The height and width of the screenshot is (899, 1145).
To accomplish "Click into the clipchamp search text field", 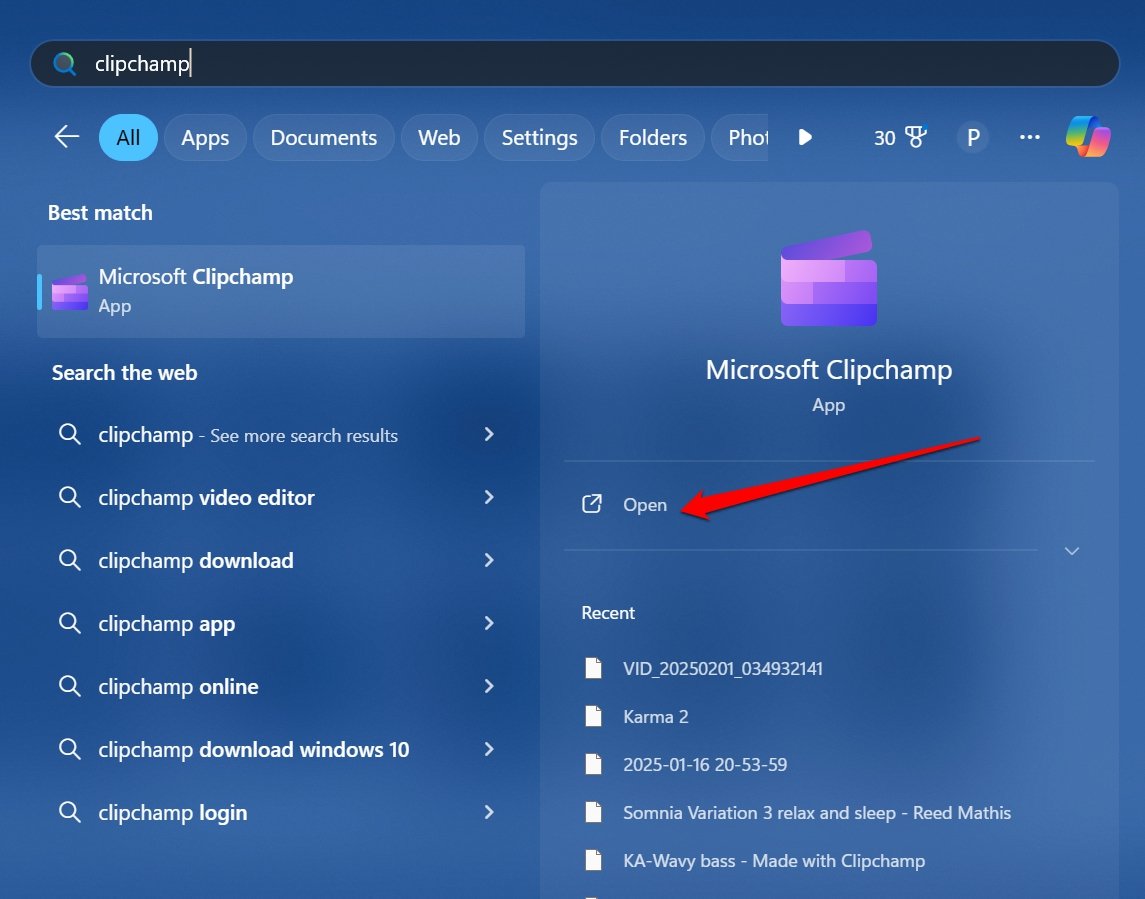I will coord(575,64).
